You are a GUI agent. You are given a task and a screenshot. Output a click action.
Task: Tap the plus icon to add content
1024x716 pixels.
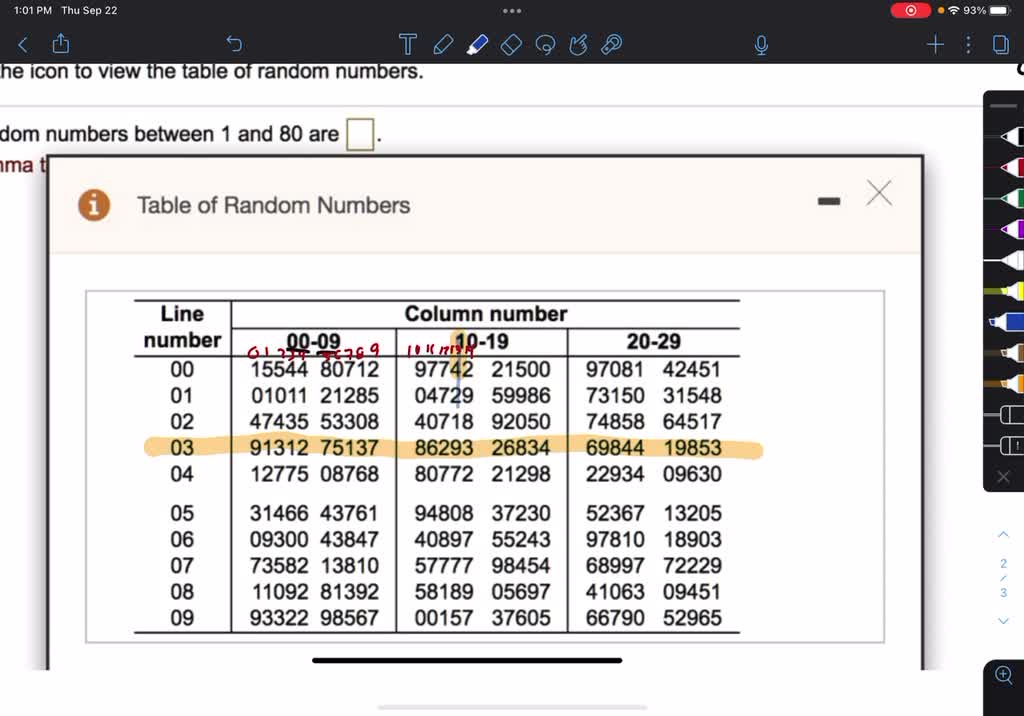[935, 44]
